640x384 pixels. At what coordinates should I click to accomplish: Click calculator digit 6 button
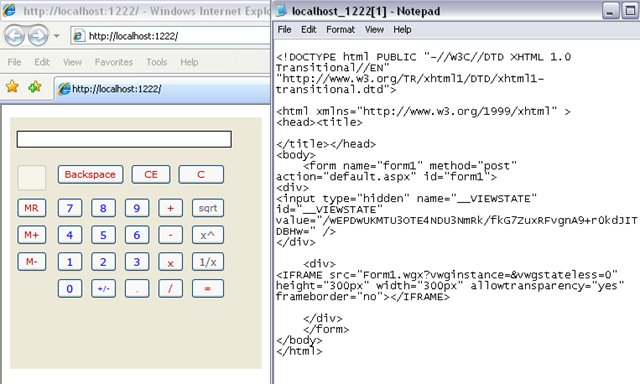(137, 235)
